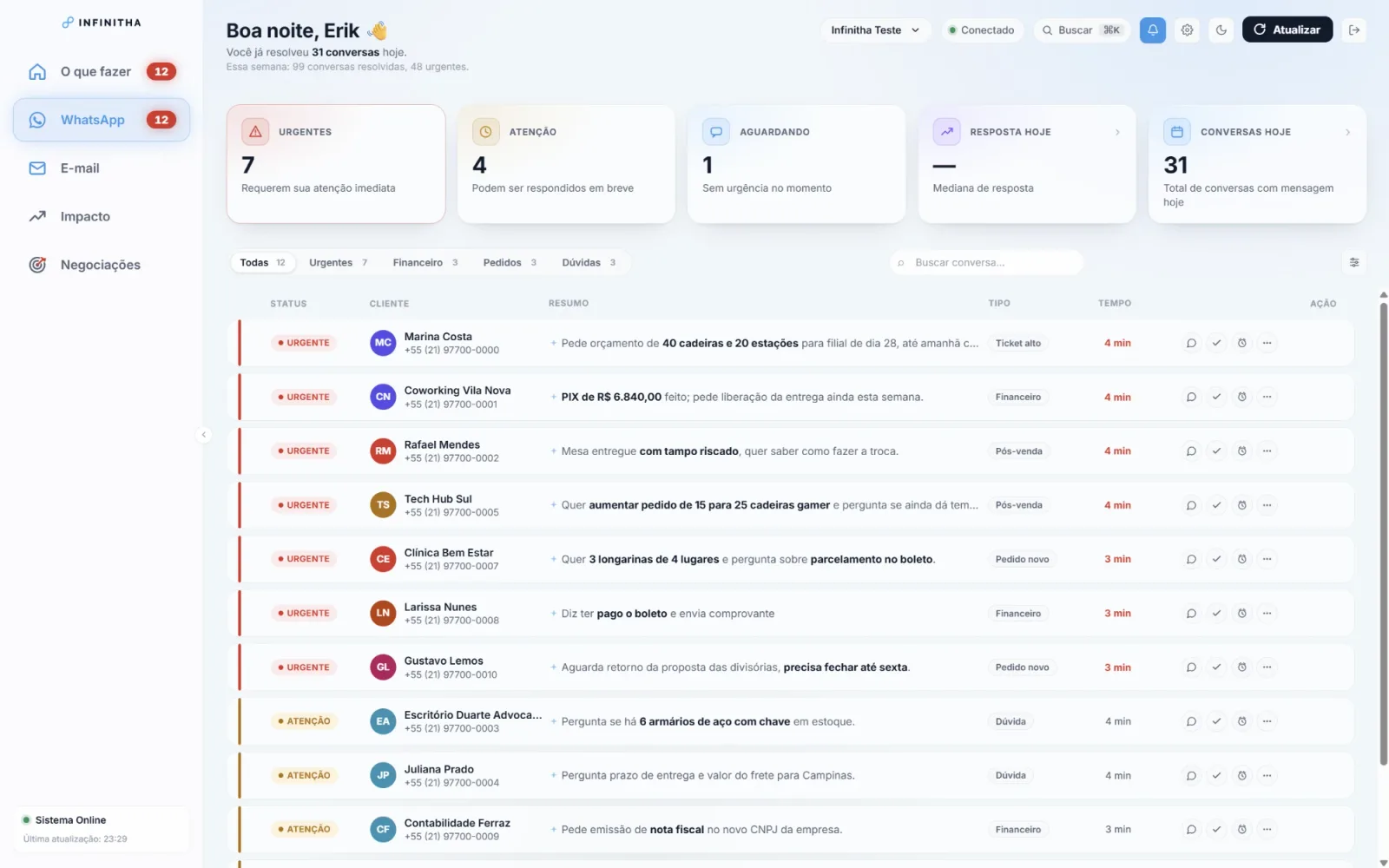Click the Buscar conversa search field
The height and width of the screenshot is (868, 1389).
point(987,262)
